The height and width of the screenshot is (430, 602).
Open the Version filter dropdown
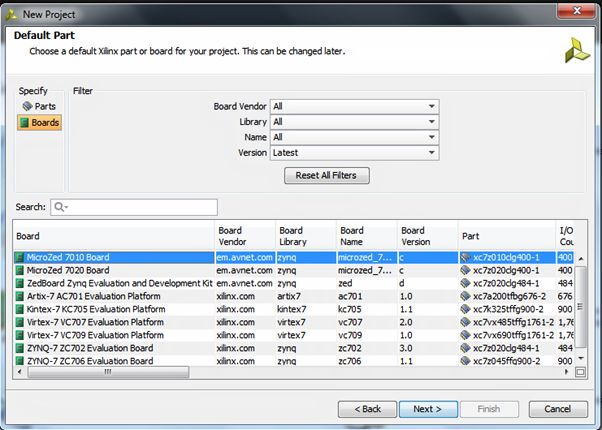(x=432, y=153)
